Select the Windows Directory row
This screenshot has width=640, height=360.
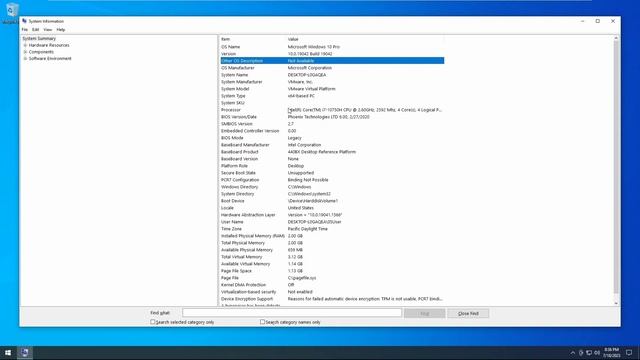(332, 187)
